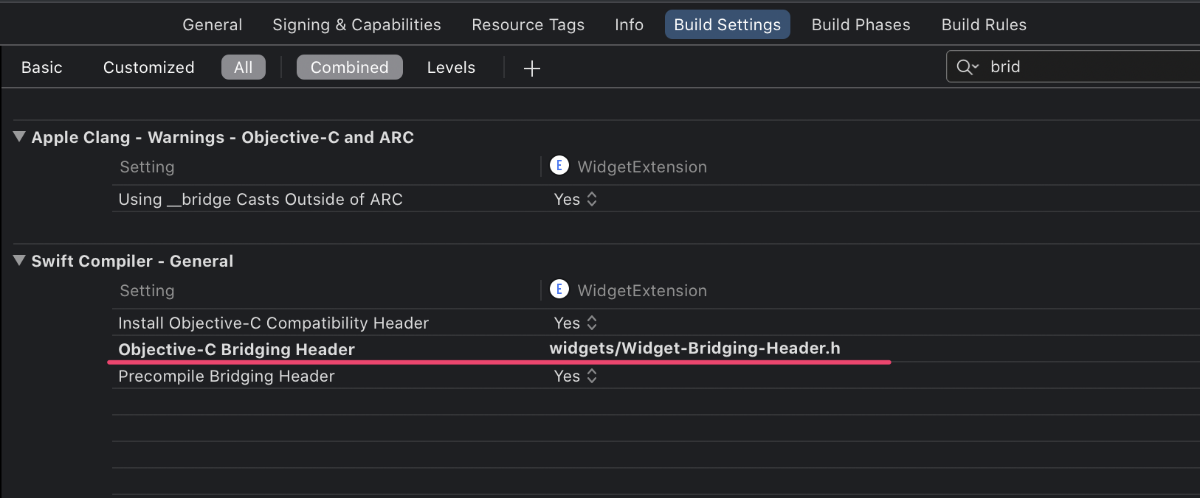Screen dimensions: 1200x498
Task: Go to the Resource Tags tab
Action: (x=528, y=25)
